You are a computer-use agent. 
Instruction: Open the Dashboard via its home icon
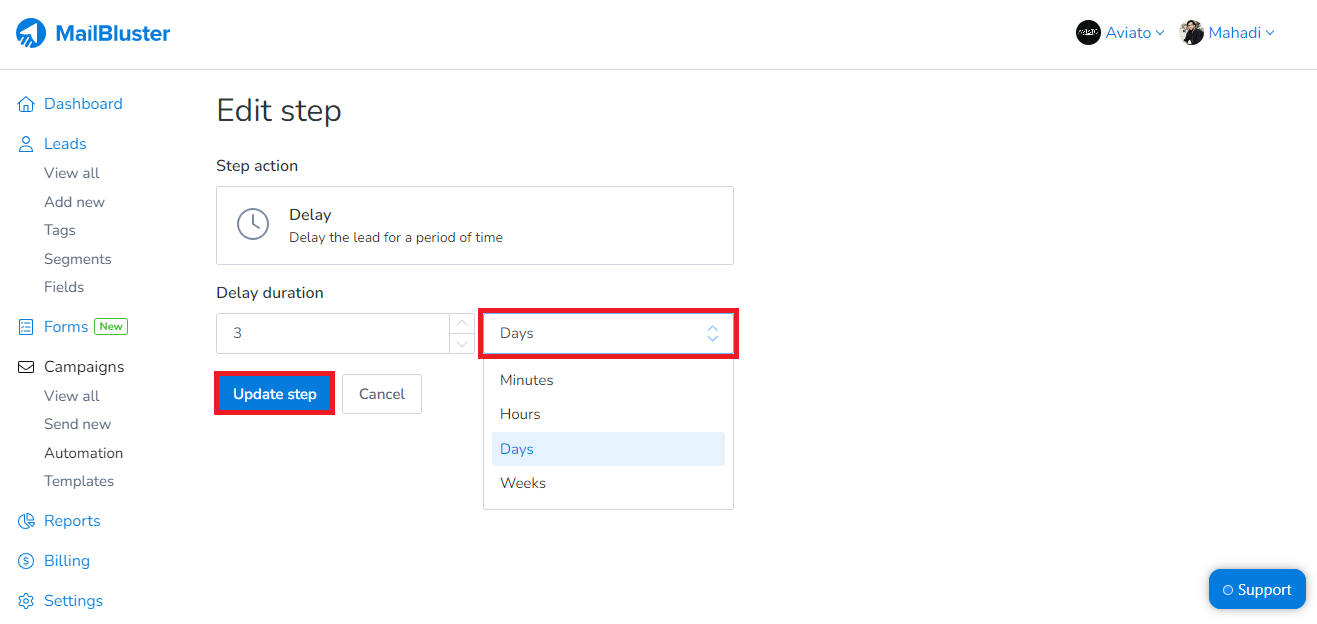25,103
